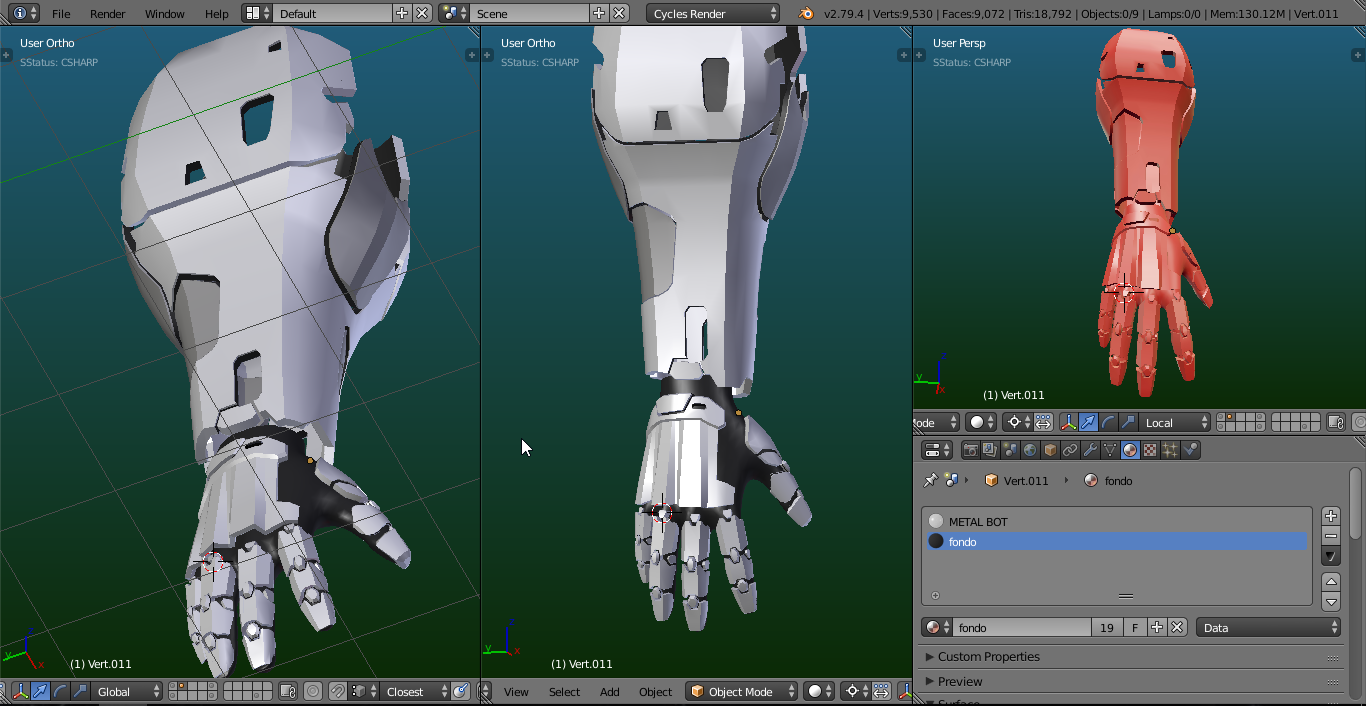This screenshot has width=1366, height=706.
Task: Open the Render properties tab (camera icon)
Action: click(x=970, y=450)
